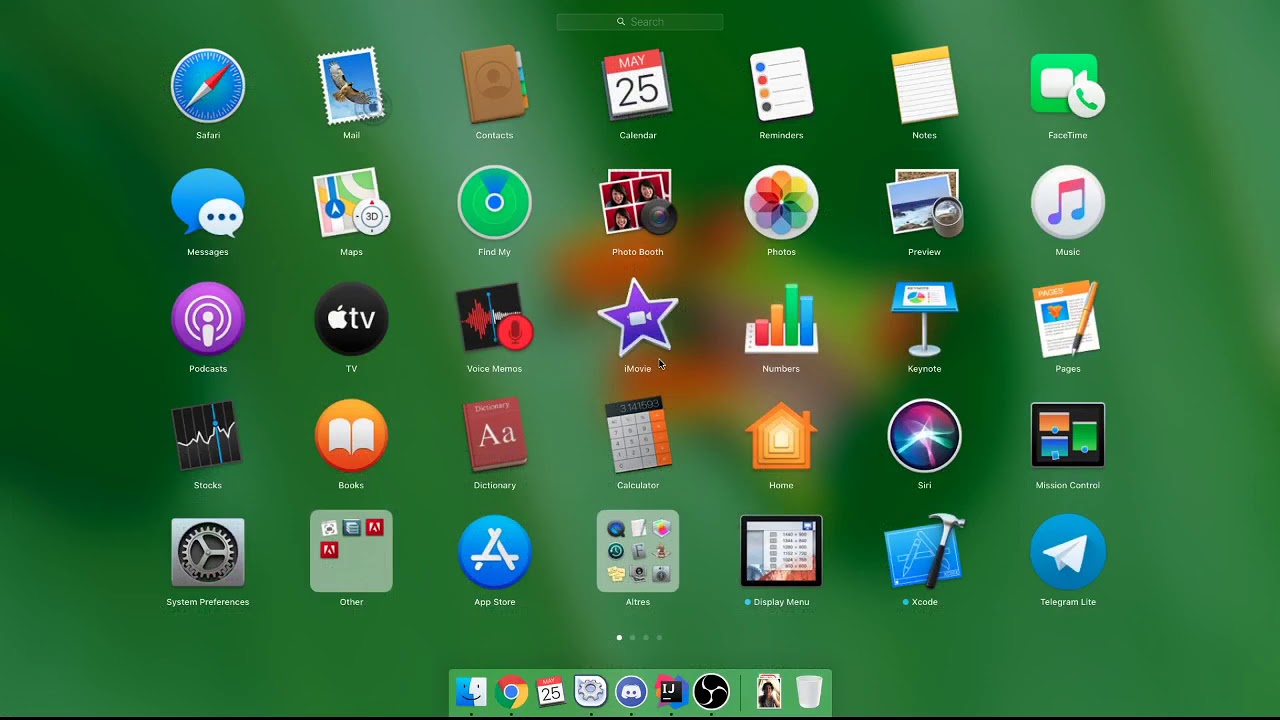
Task: Open the Photos app
Action: tap(781, 203)
